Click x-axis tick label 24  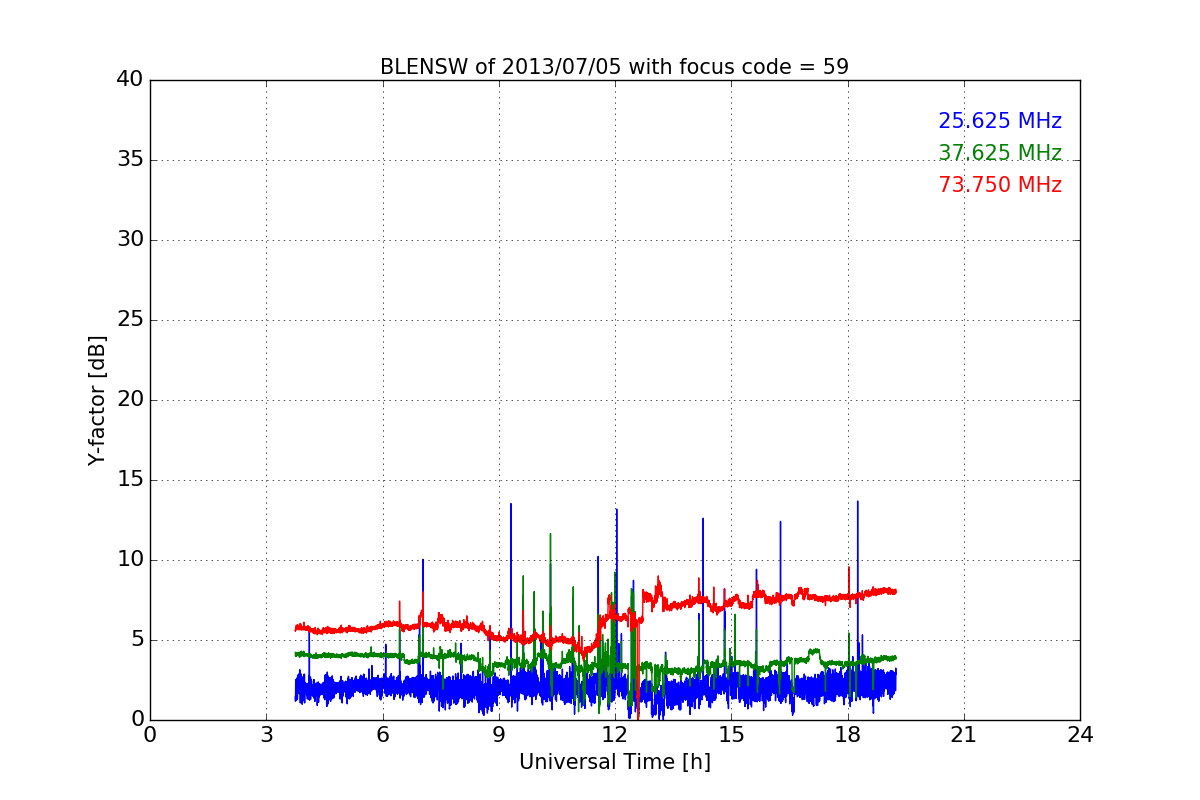(x=1080, y=735)
